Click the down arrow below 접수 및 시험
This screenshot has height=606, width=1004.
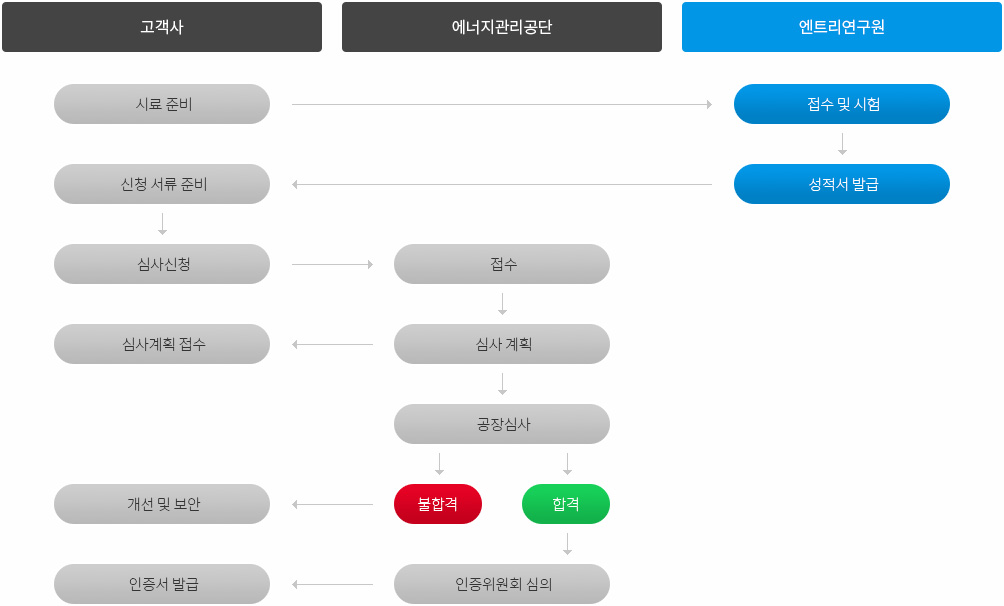click(x=843, y=144)
